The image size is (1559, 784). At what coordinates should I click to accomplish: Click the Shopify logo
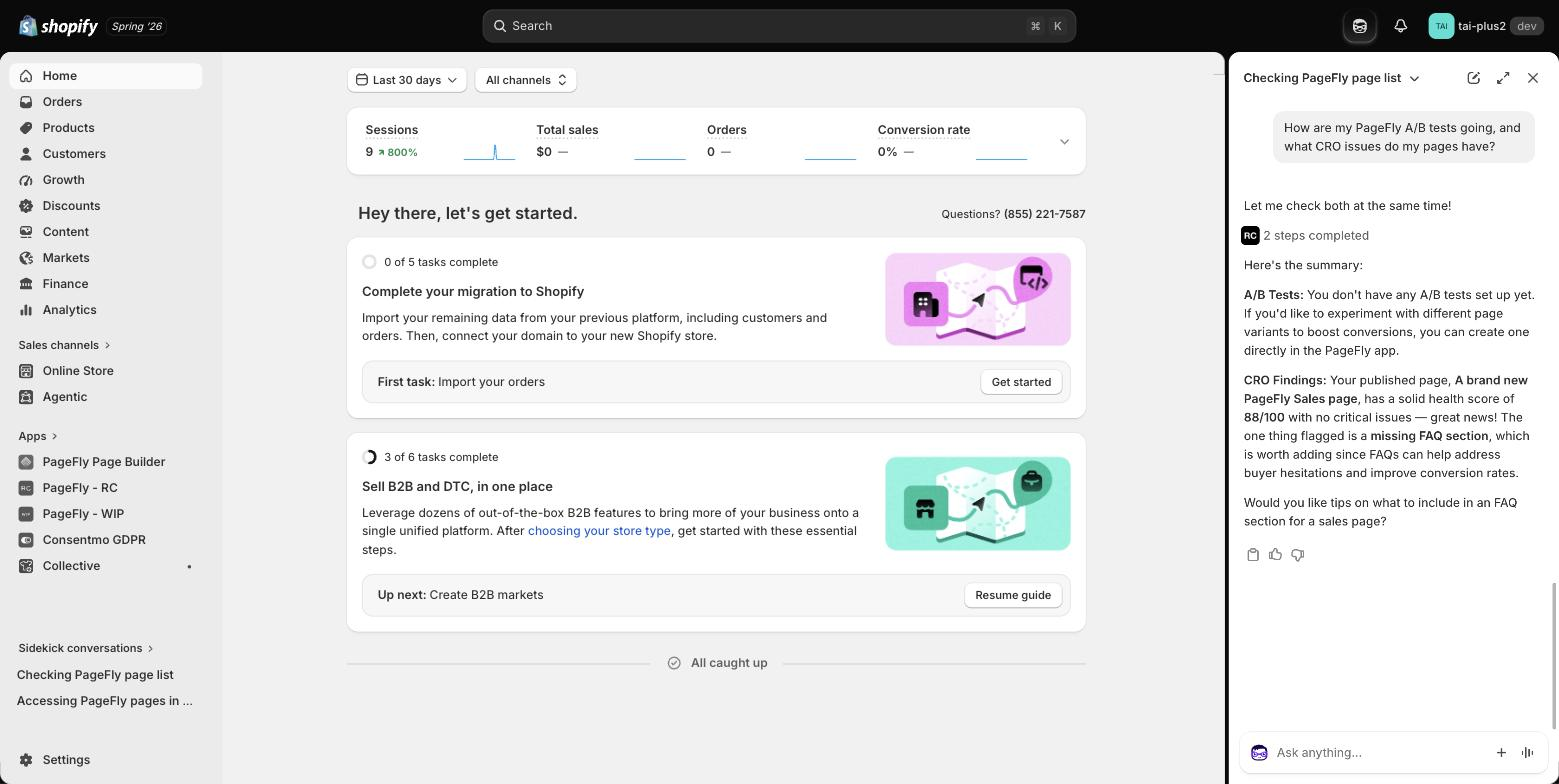59,26
